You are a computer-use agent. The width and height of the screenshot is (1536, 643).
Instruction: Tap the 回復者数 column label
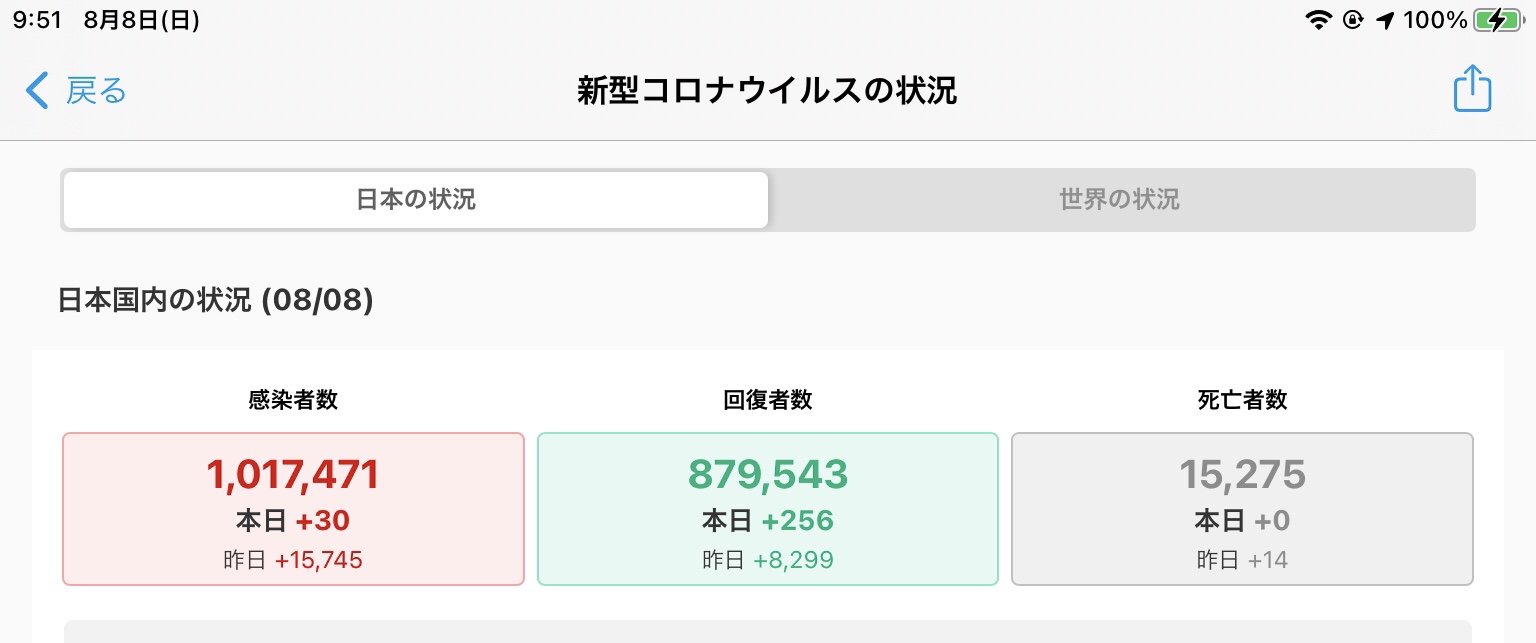(x=768, y=401)
